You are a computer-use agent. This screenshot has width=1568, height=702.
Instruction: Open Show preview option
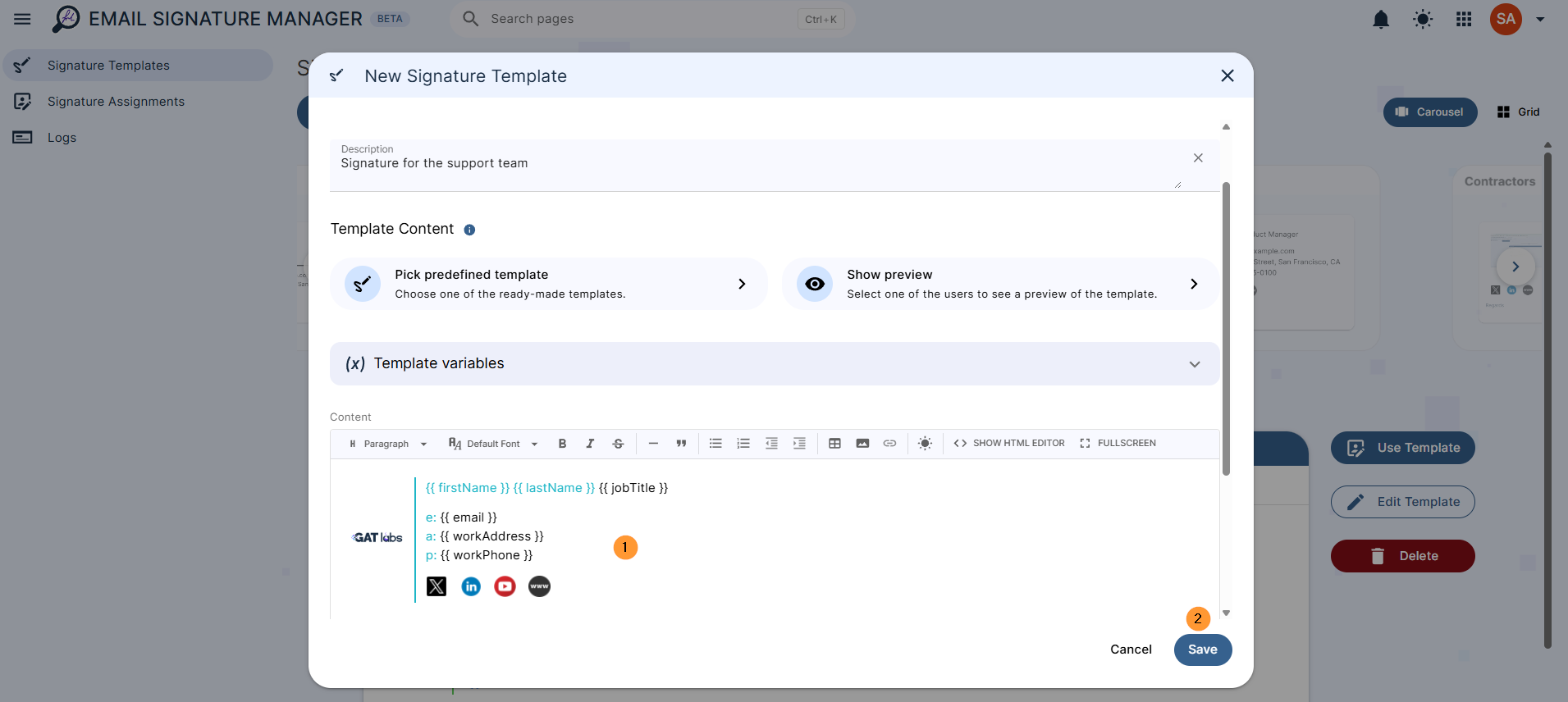coord(1000,284)
